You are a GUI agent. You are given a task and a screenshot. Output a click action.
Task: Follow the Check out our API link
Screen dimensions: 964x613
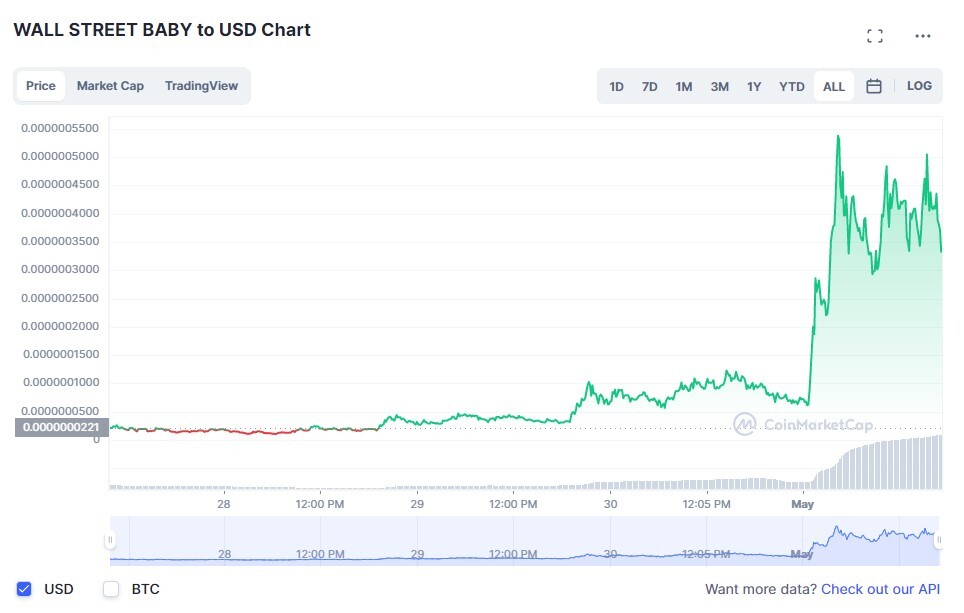pos(880,589)
